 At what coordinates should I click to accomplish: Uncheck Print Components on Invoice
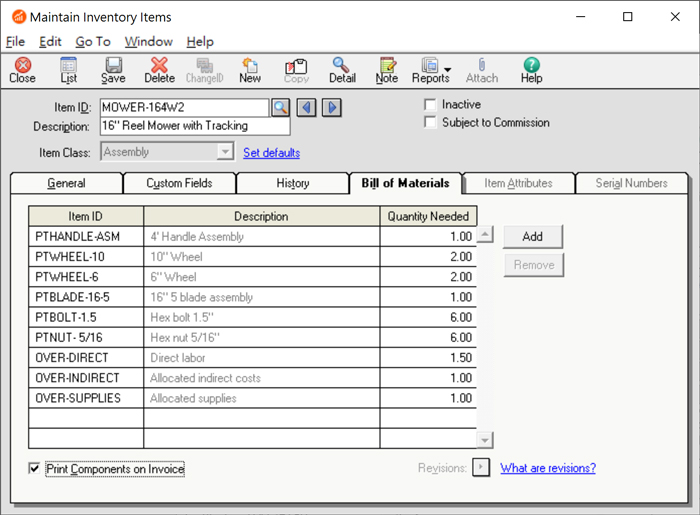pos(34,468)
